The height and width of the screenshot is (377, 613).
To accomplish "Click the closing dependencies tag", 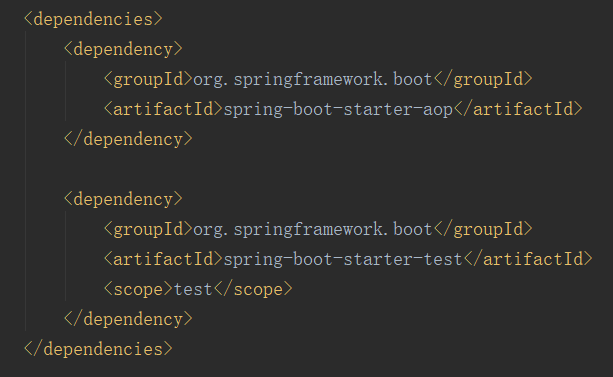I will point(98,349).
